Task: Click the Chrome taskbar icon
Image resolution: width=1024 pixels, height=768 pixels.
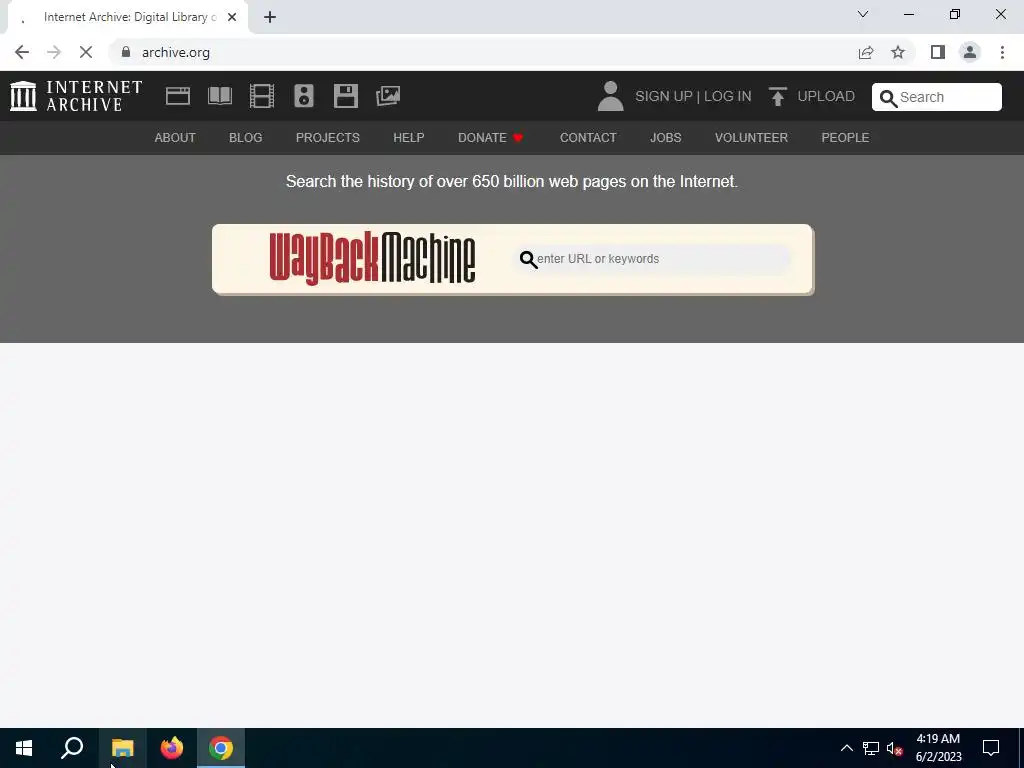Action: [221, 748]
